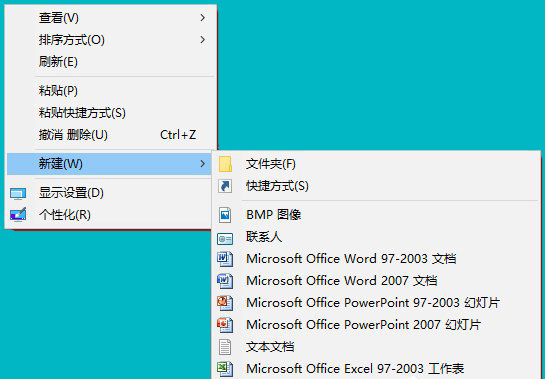The height and width of the screenshot is (379, 545).
Task: Click the Ctrl+Z shortcut text
Action: (x=178, y=135)
